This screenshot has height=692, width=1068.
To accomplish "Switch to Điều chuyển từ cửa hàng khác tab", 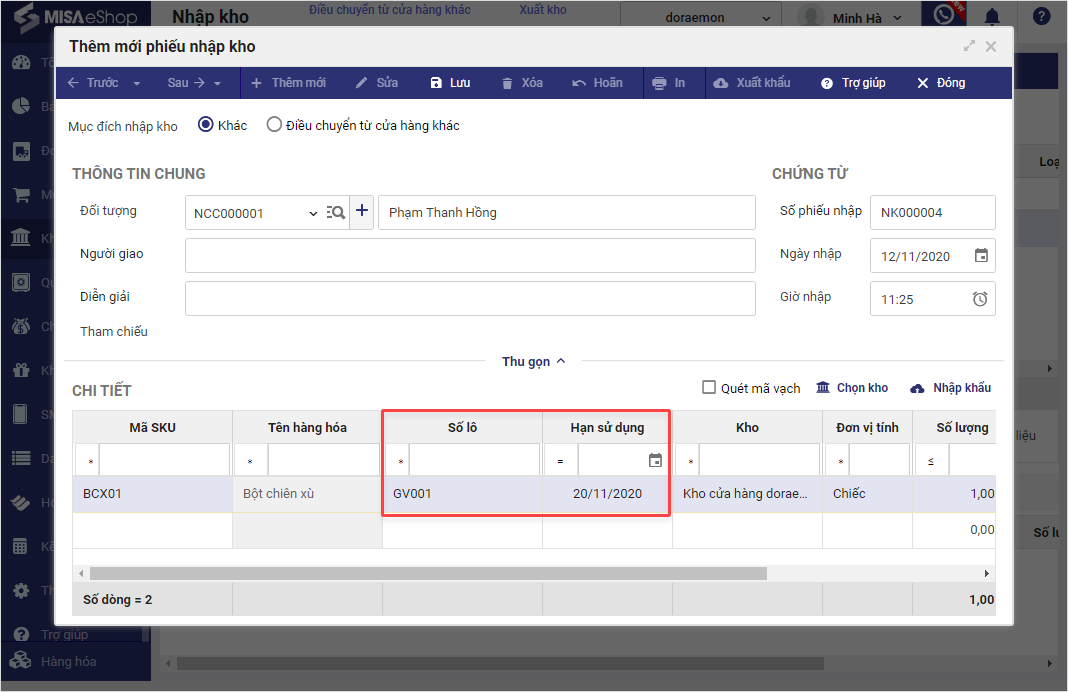I will (390, 10).
